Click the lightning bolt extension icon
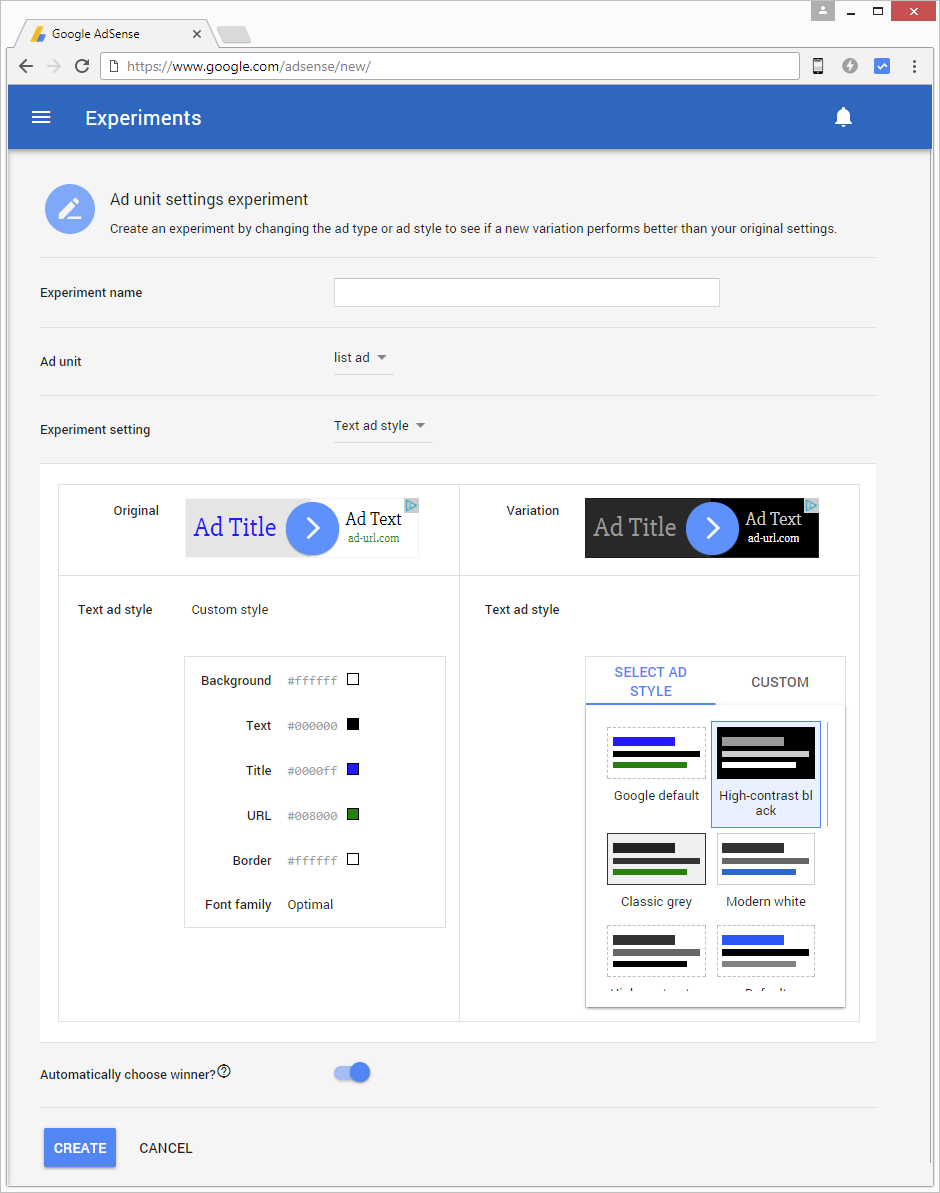This screenshot has width=940, height=1193. 850,66
